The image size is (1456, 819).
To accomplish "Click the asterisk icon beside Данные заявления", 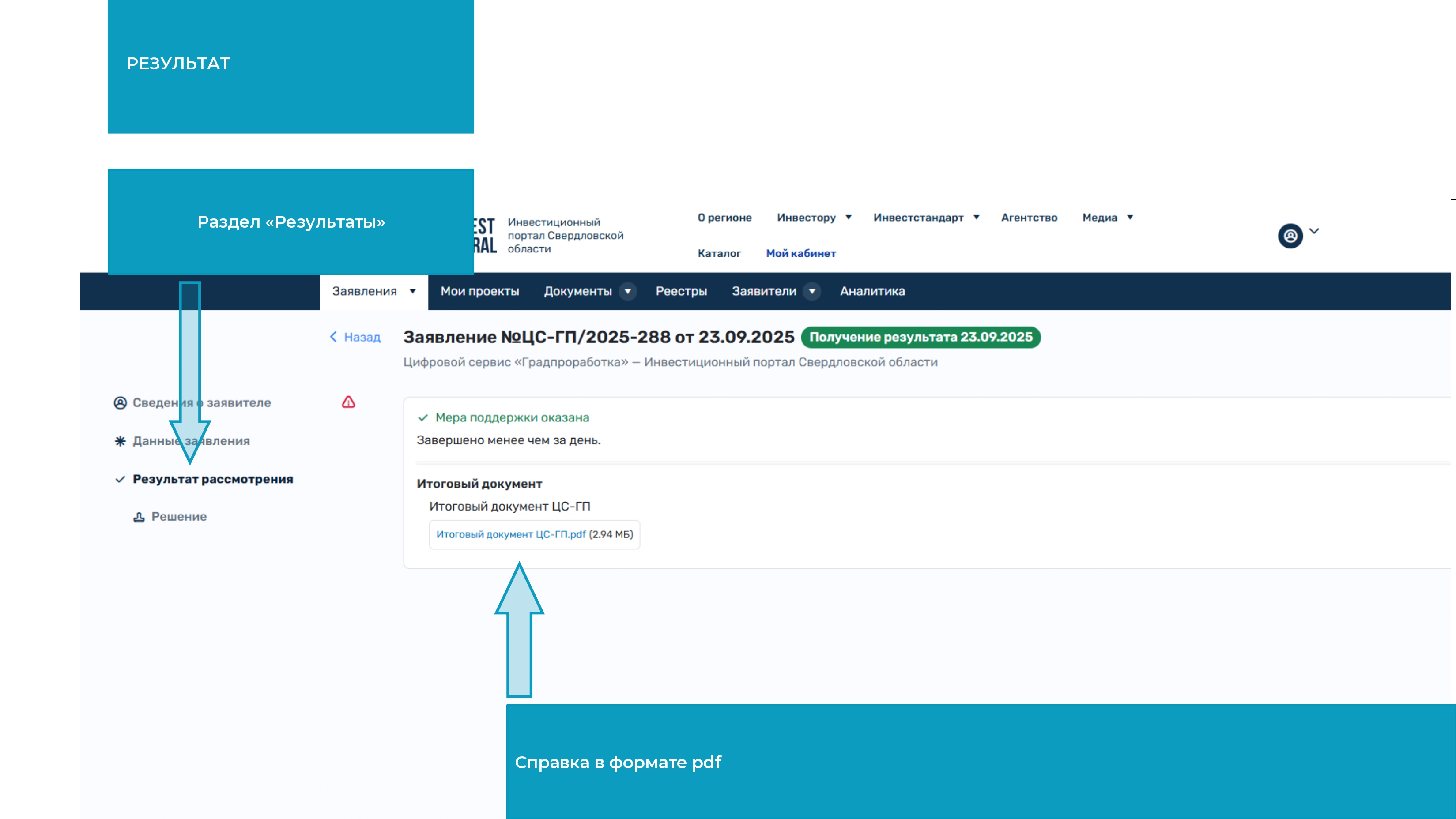I will [x=120, y=441].
